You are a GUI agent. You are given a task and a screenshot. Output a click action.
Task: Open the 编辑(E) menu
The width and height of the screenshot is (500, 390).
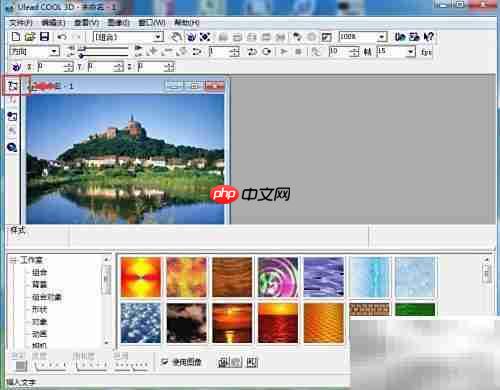[53, 23]
